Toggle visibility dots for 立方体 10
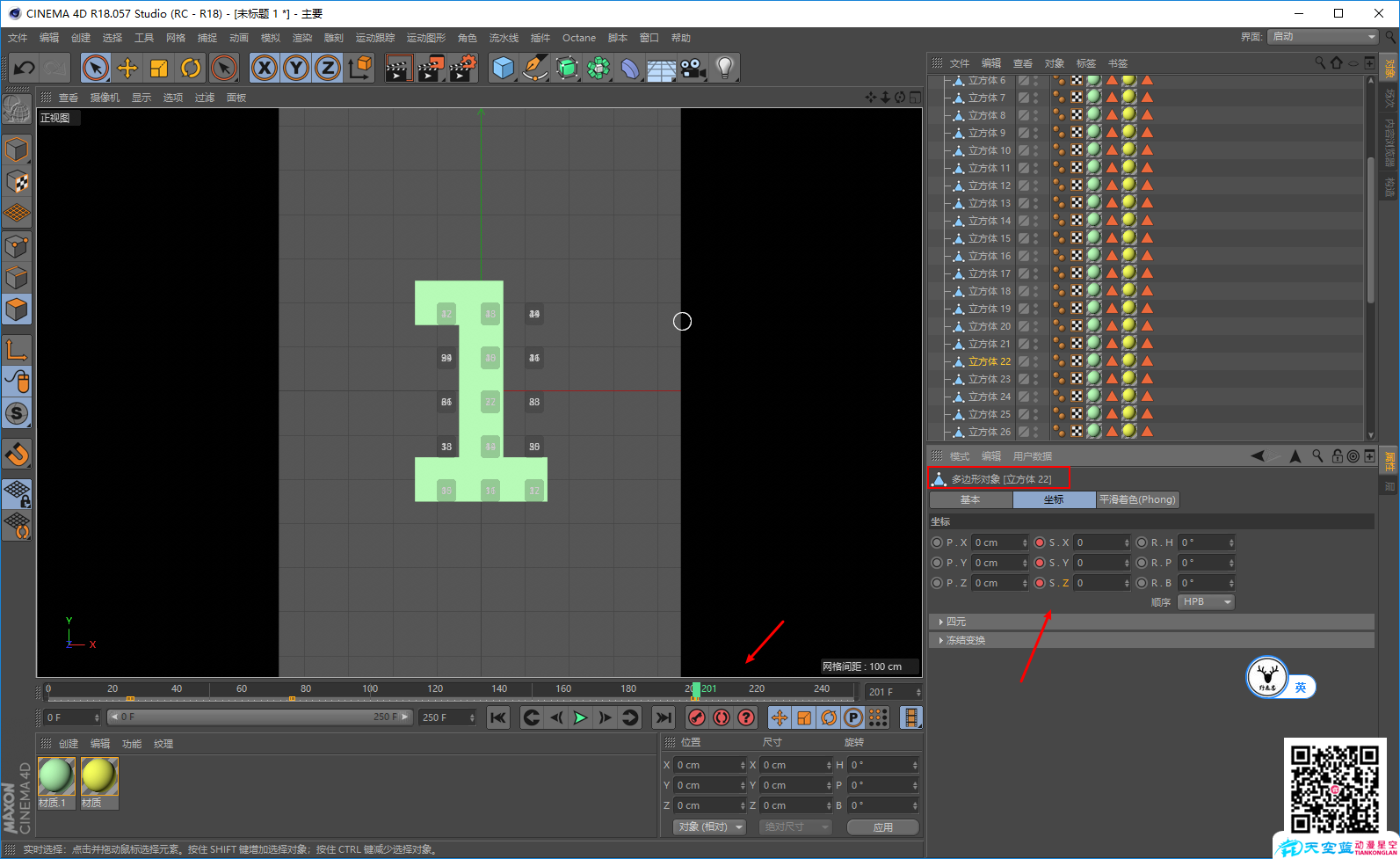1400x859 pixels. 1036,150
